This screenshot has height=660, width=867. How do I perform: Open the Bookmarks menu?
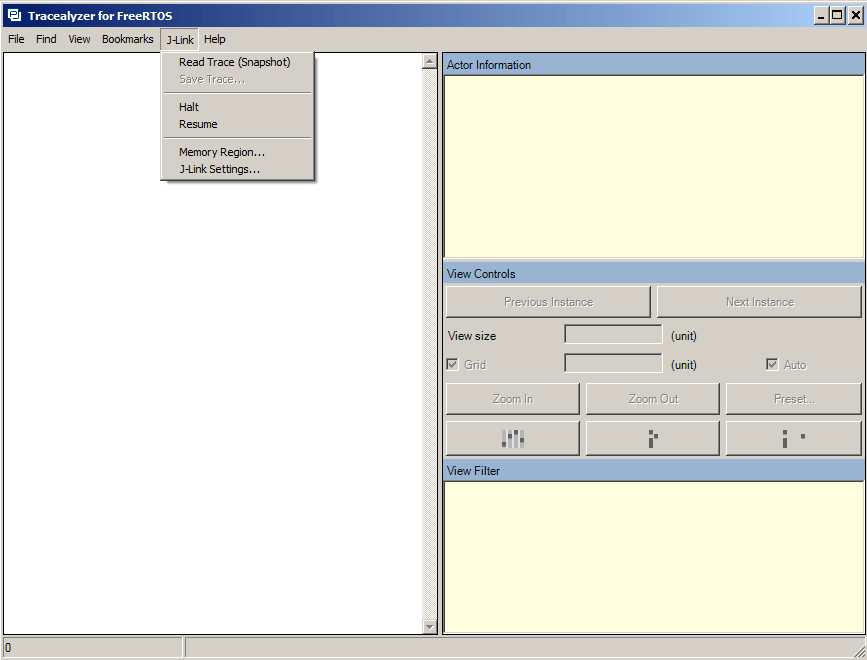click(x=128, y=39)
